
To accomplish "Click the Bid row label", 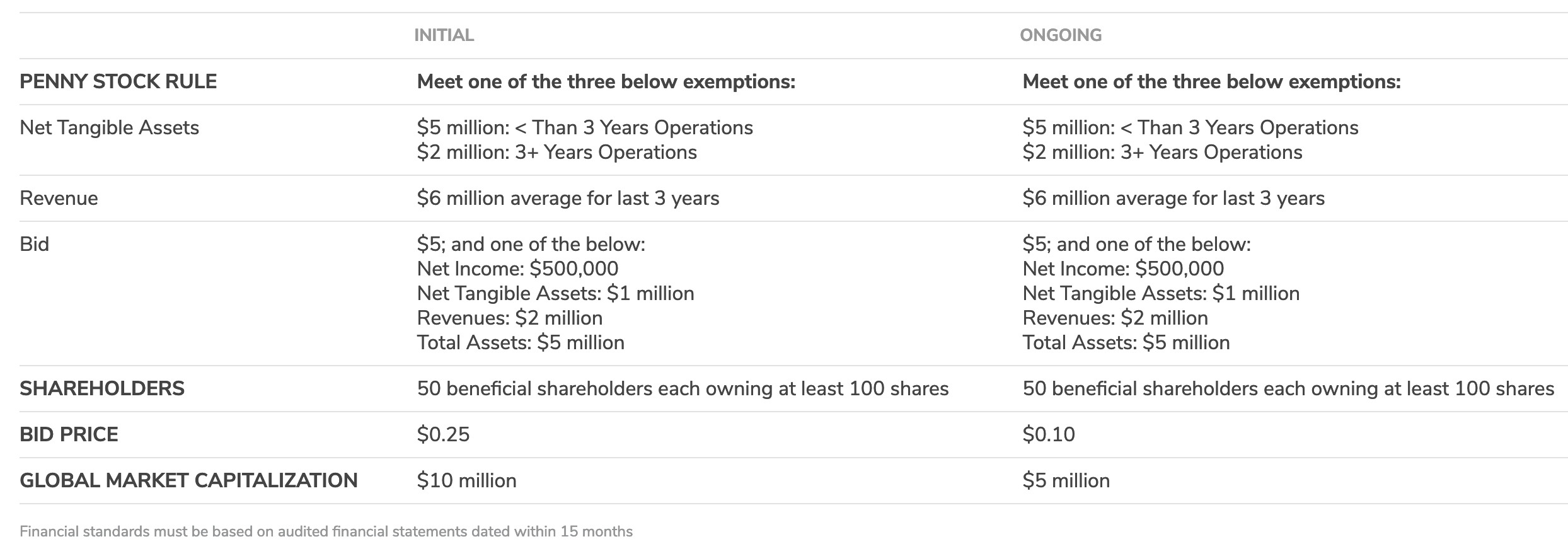I will [x=34, y=245].
